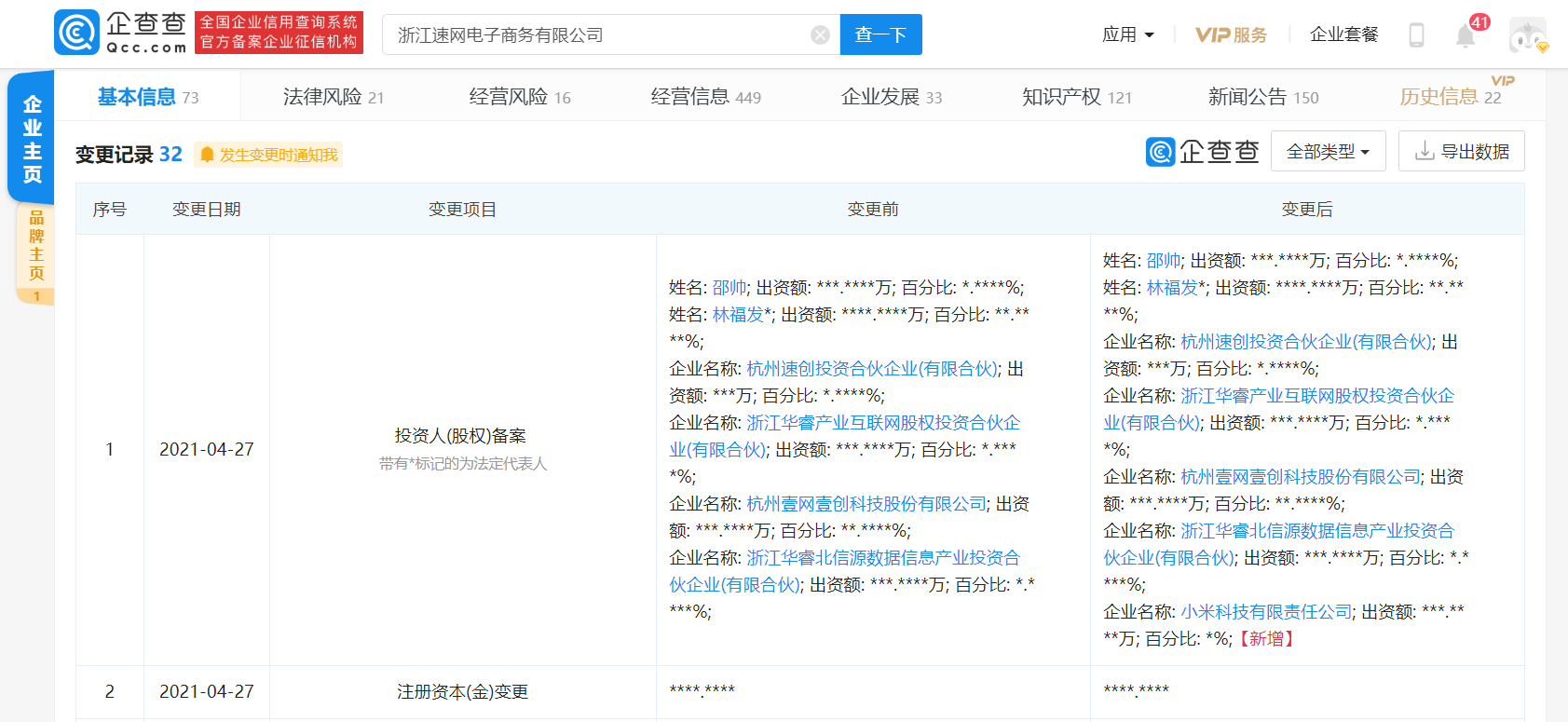
Task: Open the 全部类型 filter dropdown
Action: click(x=1328, y=151)
